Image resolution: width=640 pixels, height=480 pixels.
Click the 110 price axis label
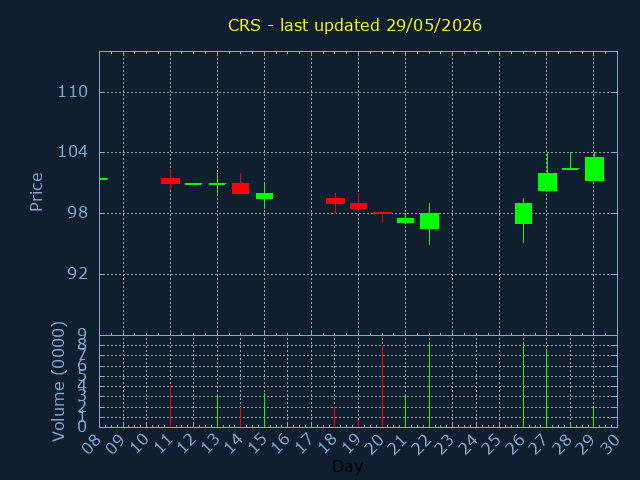(x=73, y=92)
